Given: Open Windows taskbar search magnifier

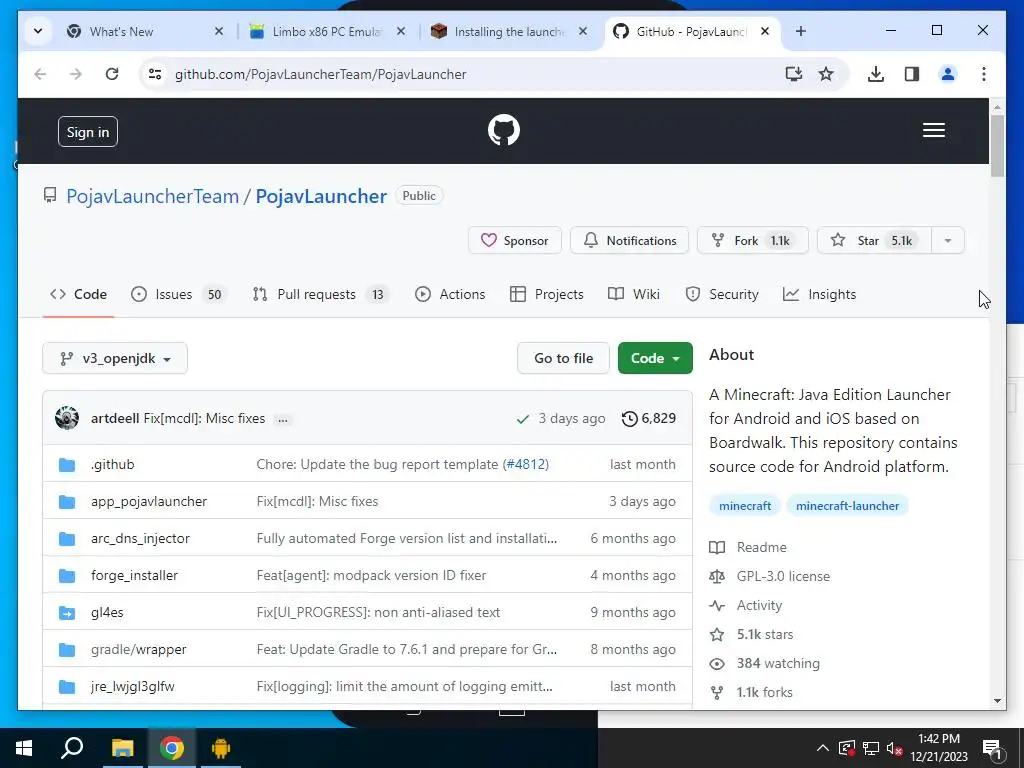Looking at the screenshot, I should pos(72,748).
